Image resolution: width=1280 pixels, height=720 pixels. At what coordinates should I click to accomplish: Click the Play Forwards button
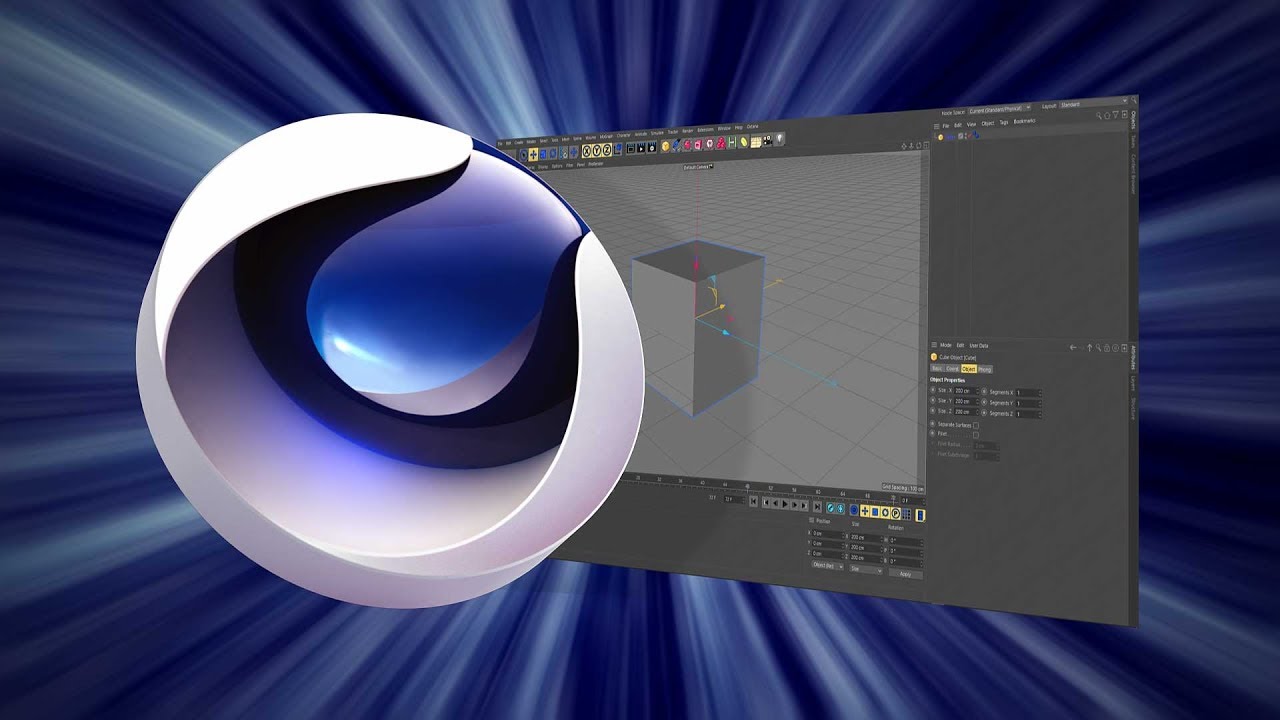click(x=784, y=504)
